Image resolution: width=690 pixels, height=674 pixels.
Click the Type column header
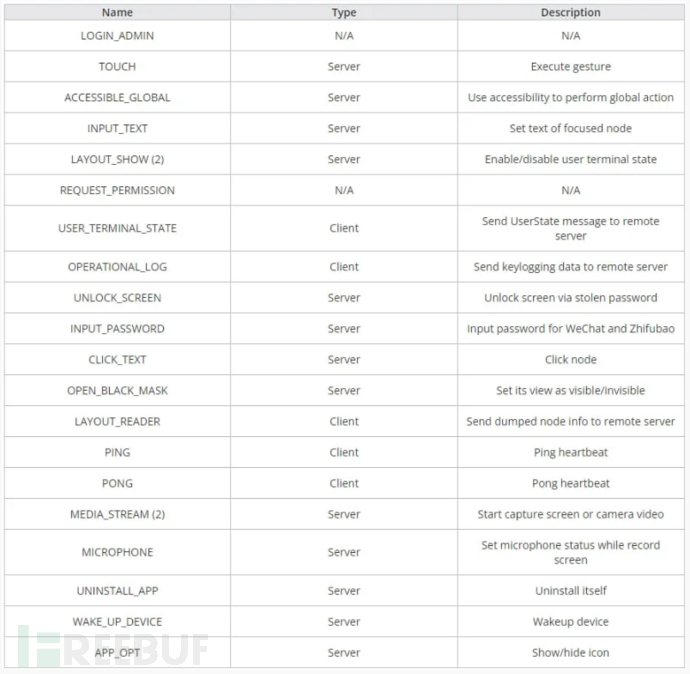click(x=344, y=13)
